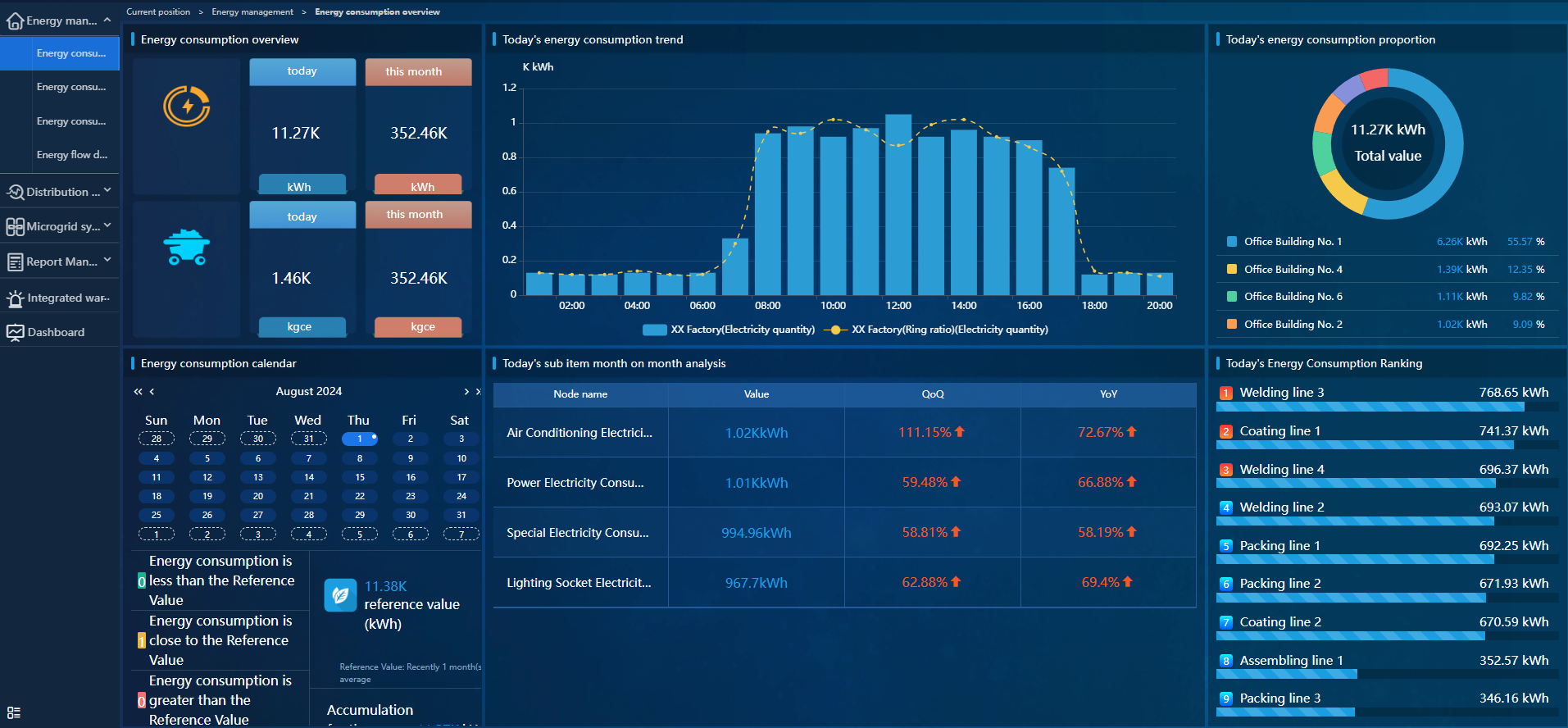Image resolution: width=1568 pixels, height=728 pixels.
Task: Click the Distribution monitoring sidebar icon
Action: (x=15, y=193)
